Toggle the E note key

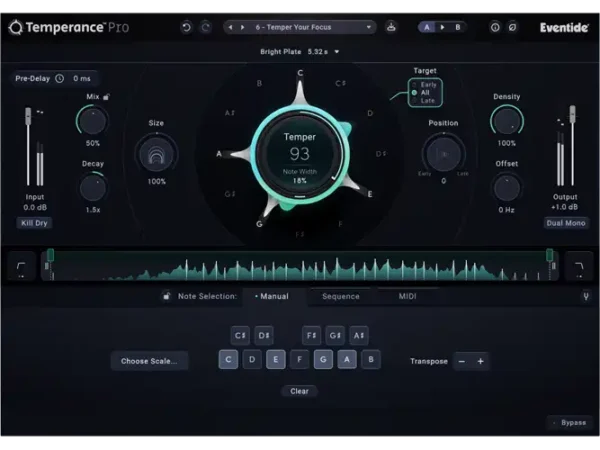(276, 359)
